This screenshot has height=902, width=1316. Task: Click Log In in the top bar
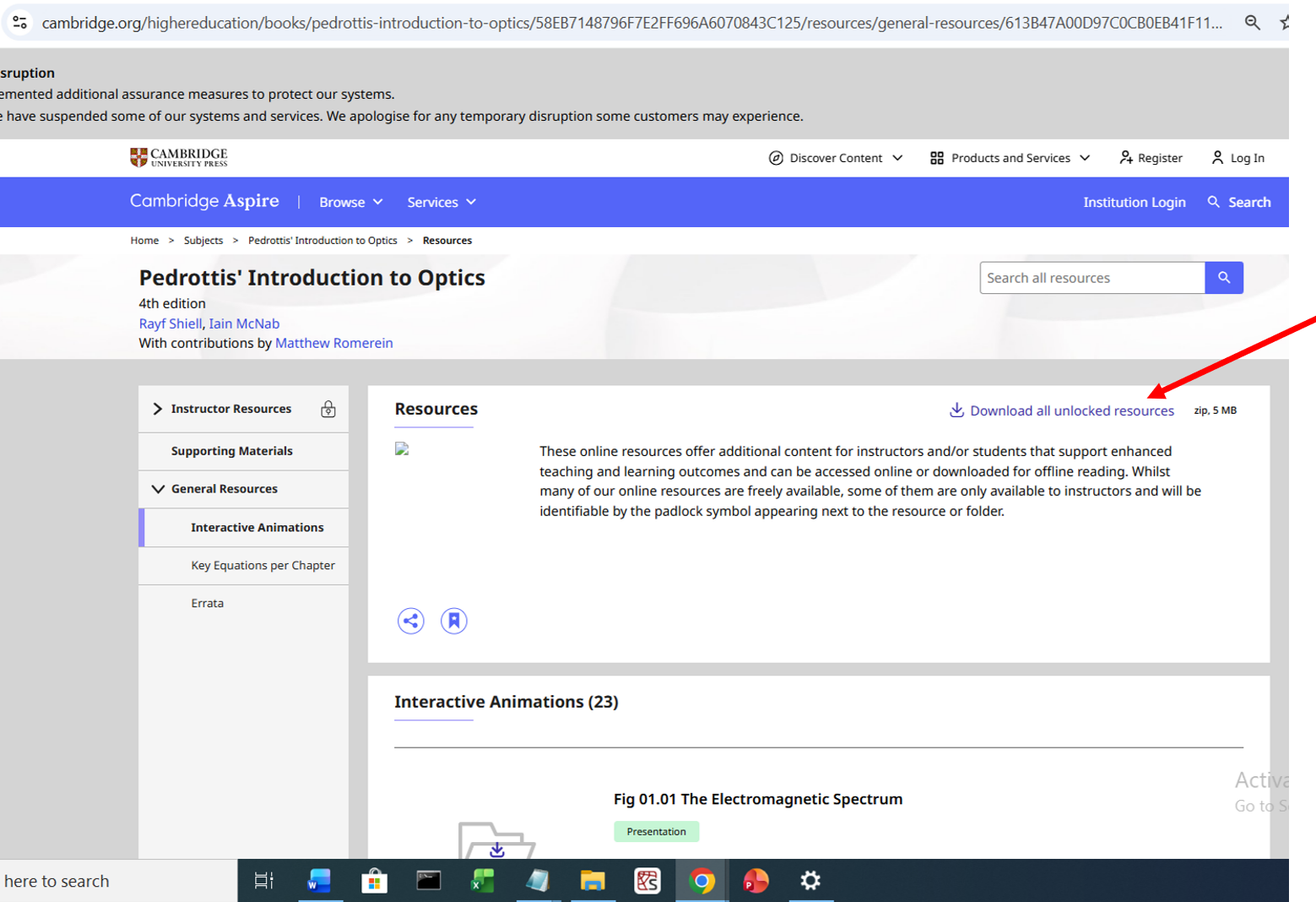1238,158
